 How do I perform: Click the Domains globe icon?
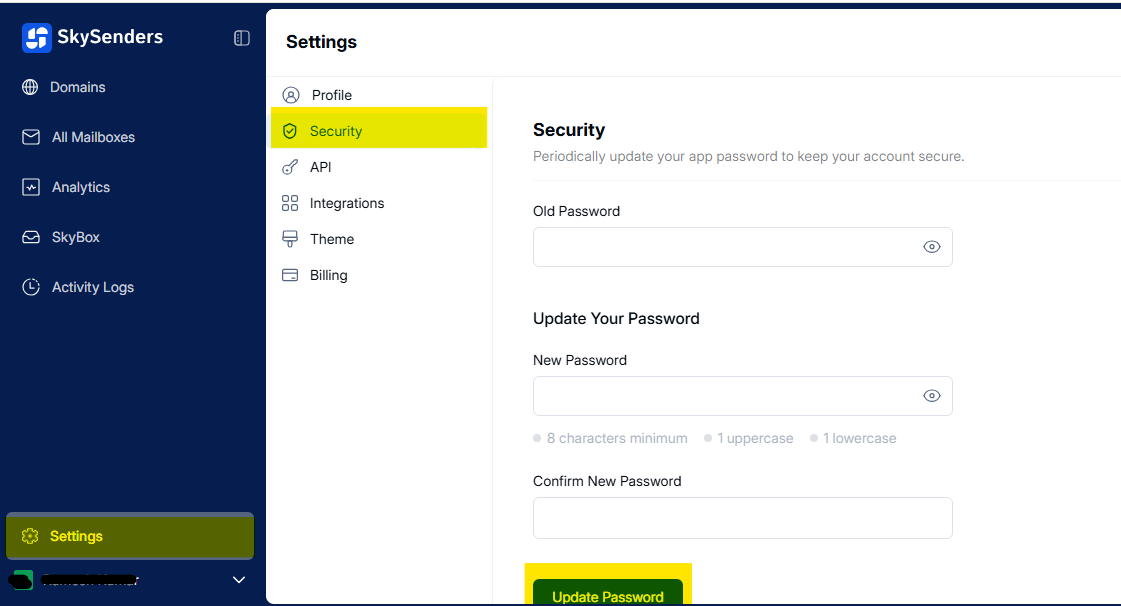tap(30, 87)
